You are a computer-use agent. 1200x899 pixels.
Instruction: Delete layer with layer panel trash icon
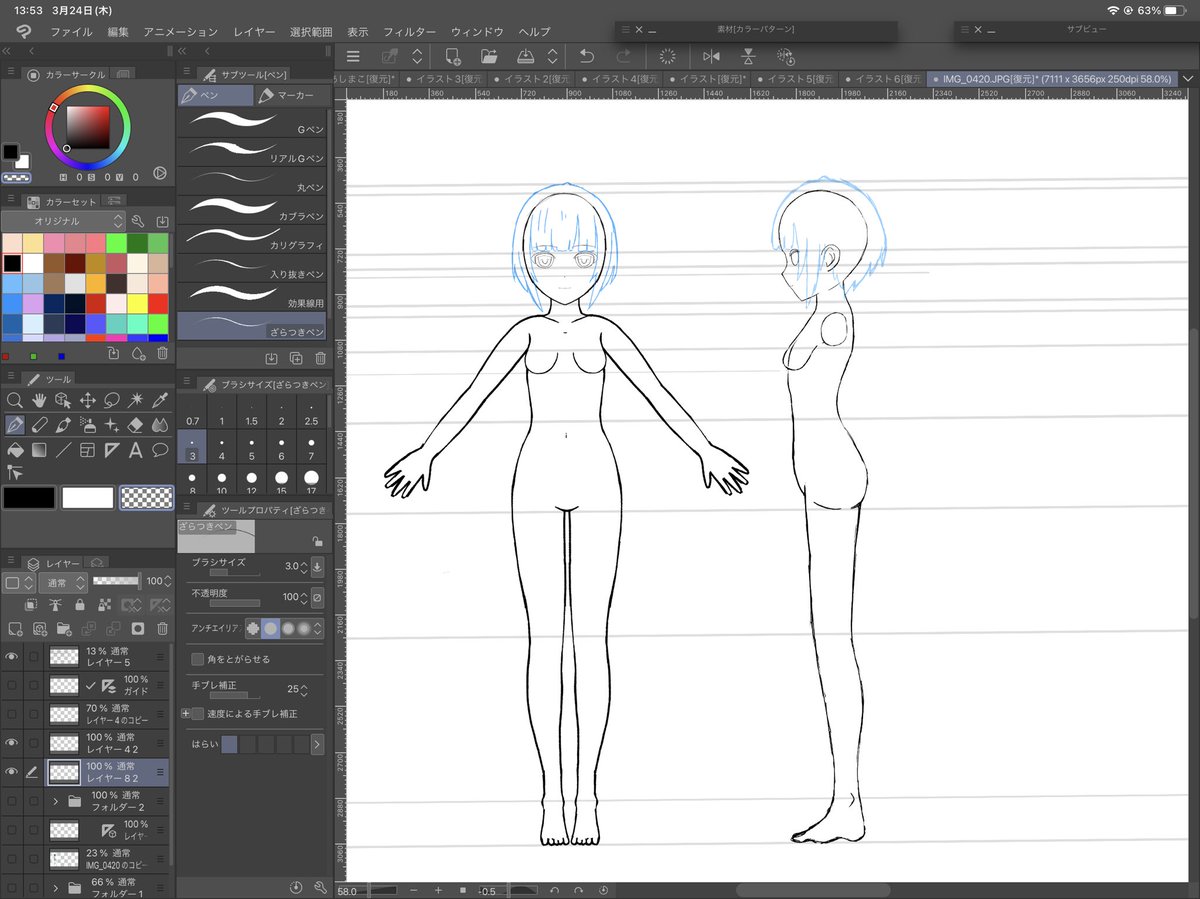162,629
